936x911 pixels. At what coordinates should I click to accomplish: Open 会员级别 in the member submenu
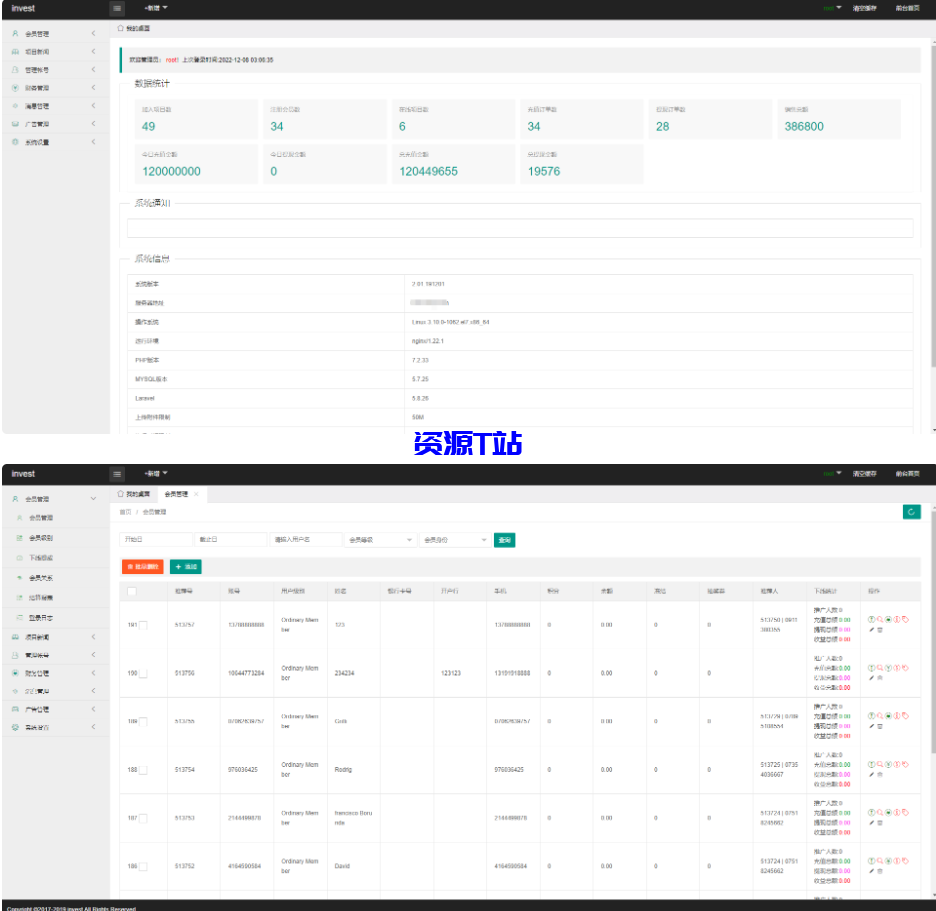click(x=41, y=538)
